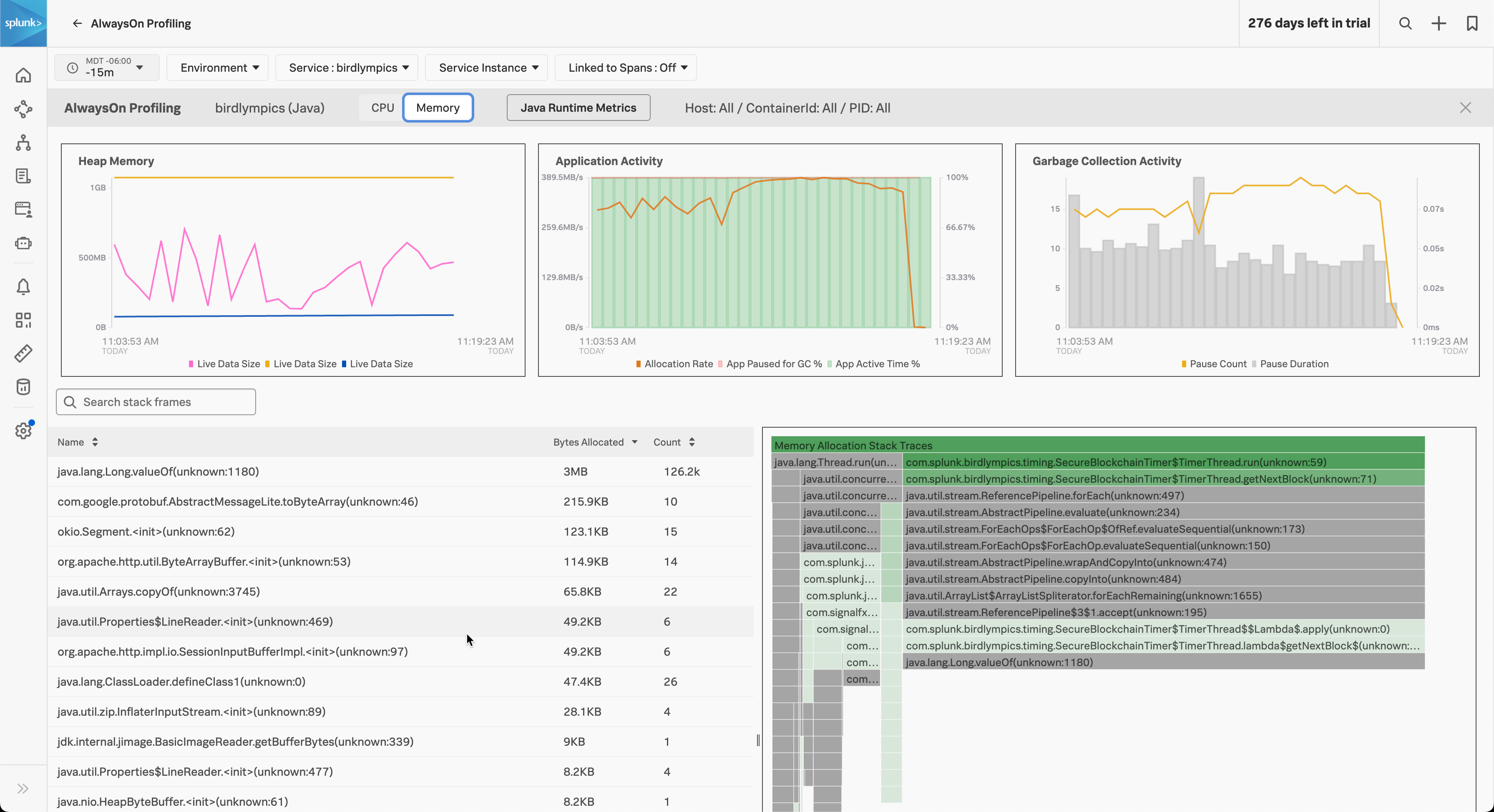Click in Search stack frames field

pyautogui.click(x=156, y=402)
